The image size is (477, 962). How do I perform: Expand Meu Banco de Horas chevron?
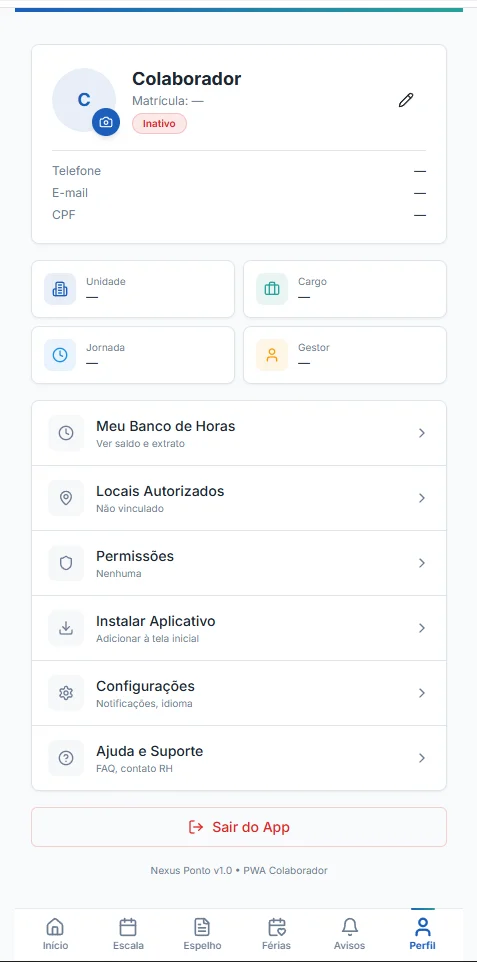point(422,433)
